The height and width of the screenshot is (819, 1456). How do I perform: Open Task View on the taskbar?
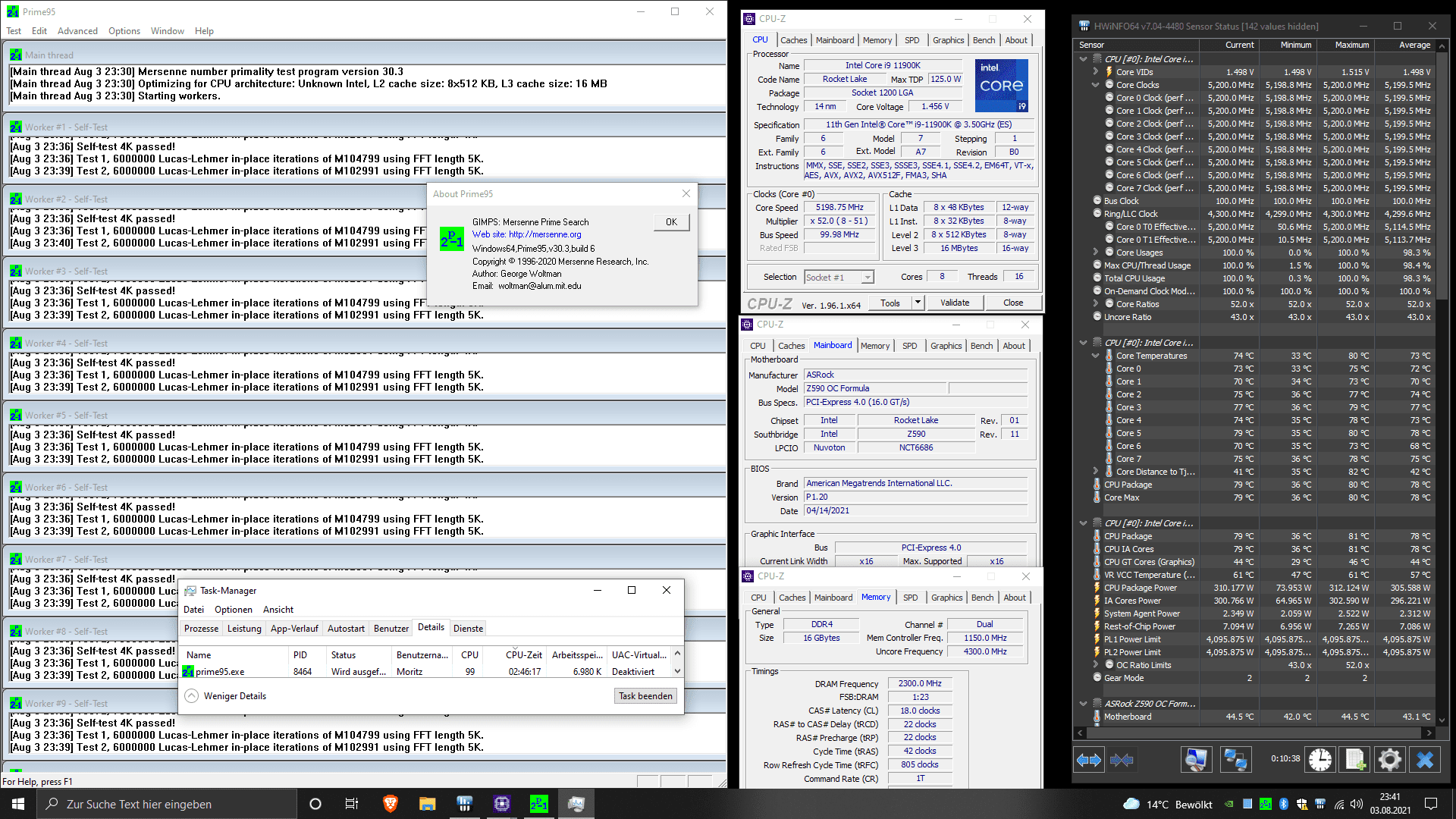pyautogui.click(x=352, y=804)
